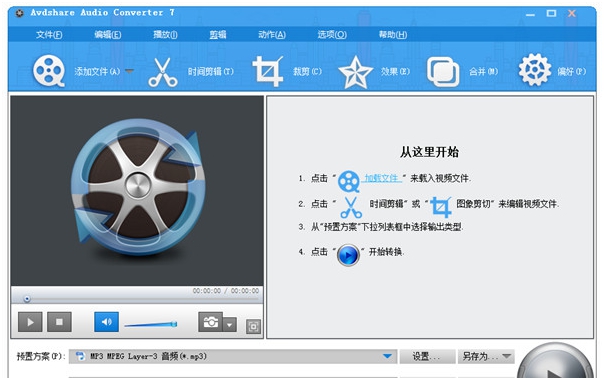604x378 pixels.
Task: Open the 动作(A) menu
Action: point(272,35)
